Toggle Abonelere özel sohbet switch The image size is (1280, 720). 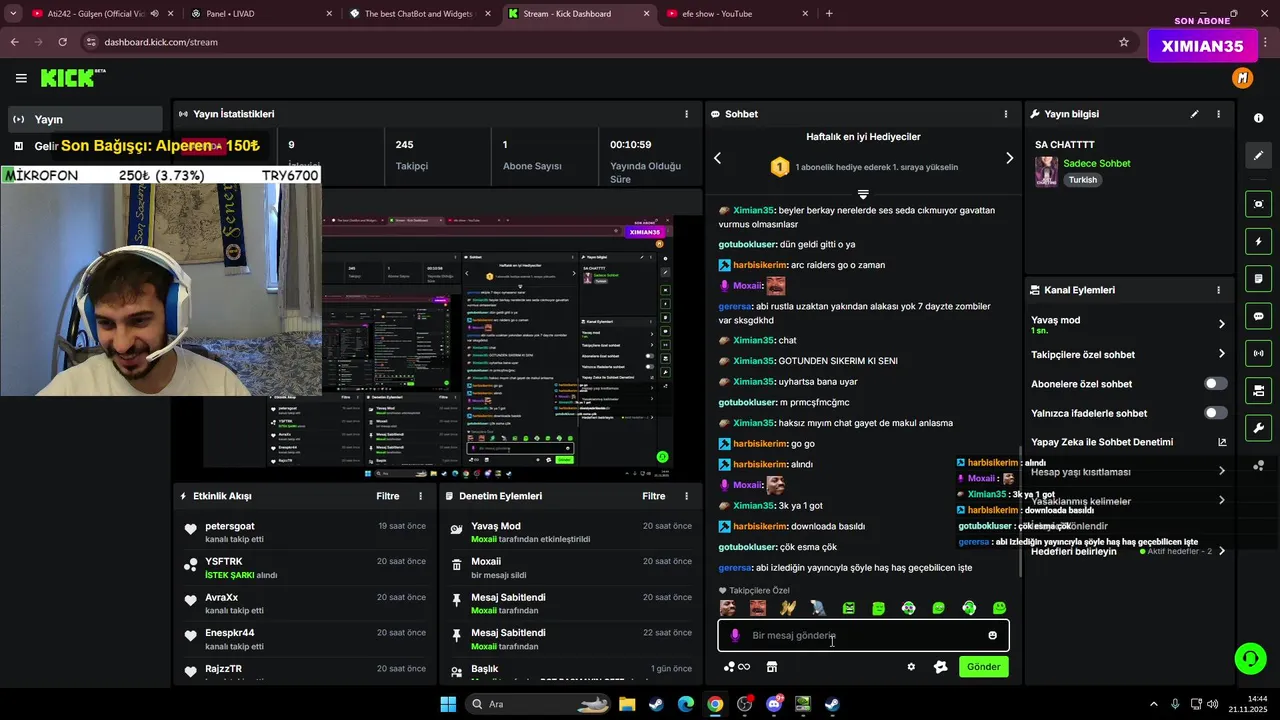point(1215,384)
